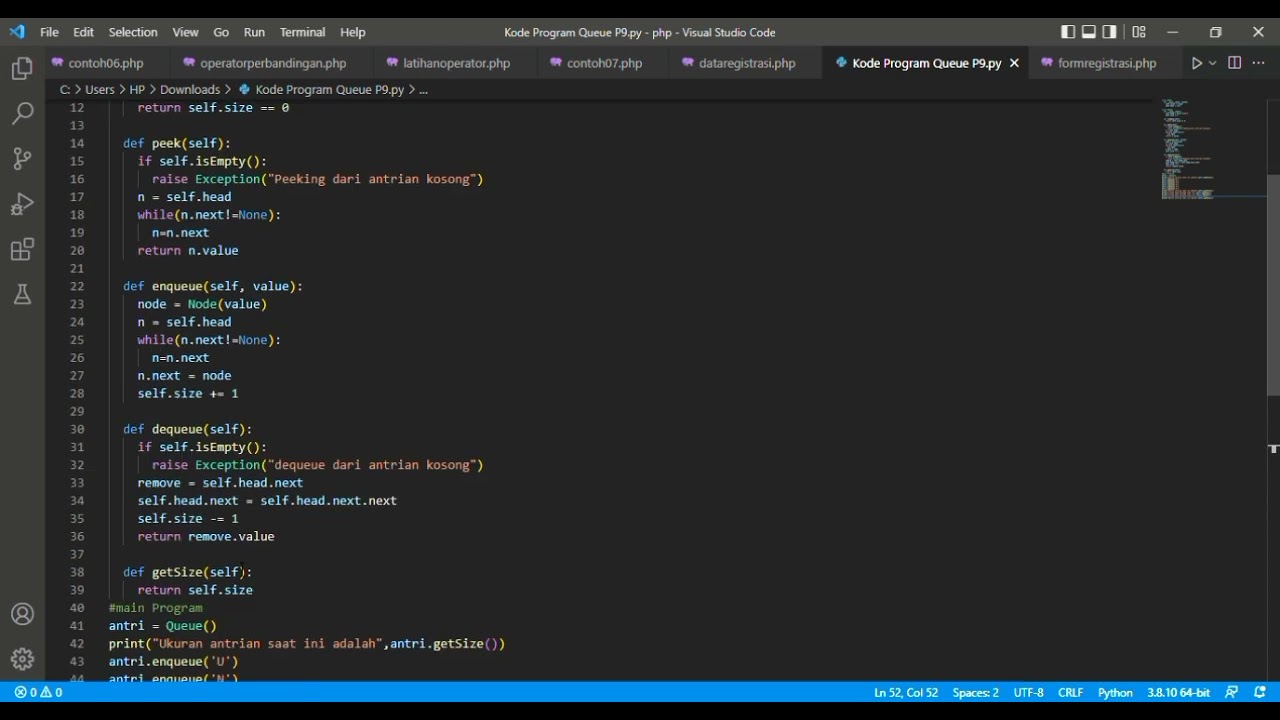
Task: Toggle Secondary Side Bar layout button
Action: (x=1110, y=32)
